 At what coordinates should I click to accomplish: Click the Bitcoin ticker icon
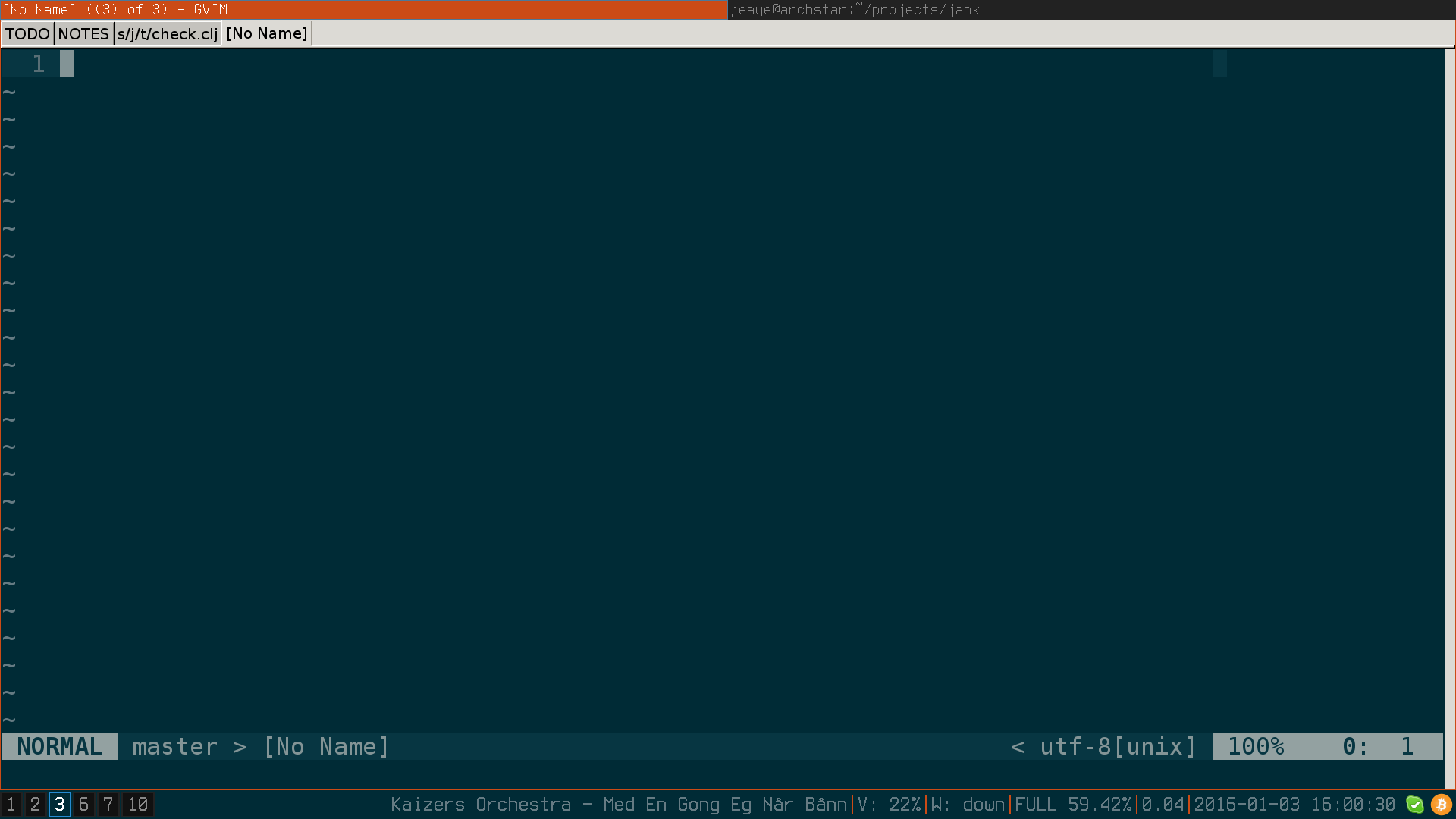tap(1440, 804)
